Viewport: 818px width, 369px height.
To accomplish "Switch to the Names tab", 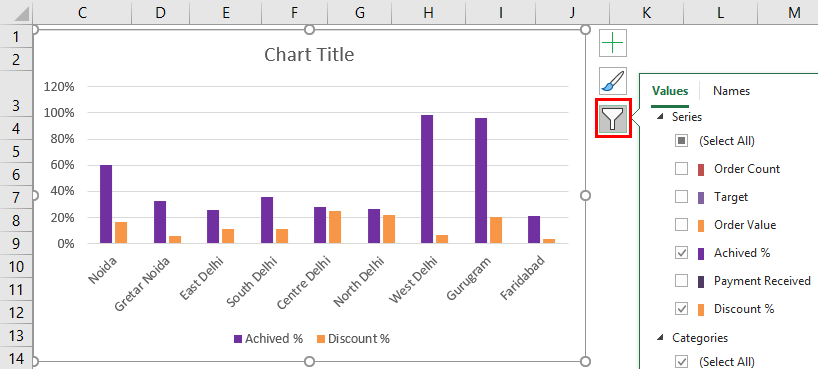I will click(731, 91).
